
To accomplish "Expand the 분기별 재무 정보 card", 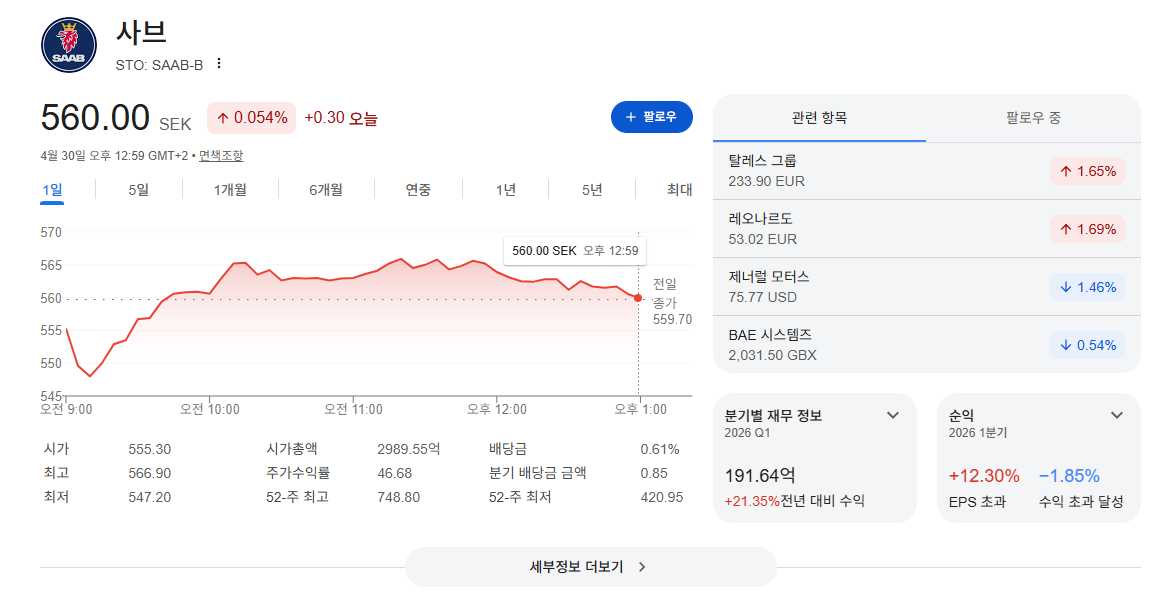I will pos(893,416).
